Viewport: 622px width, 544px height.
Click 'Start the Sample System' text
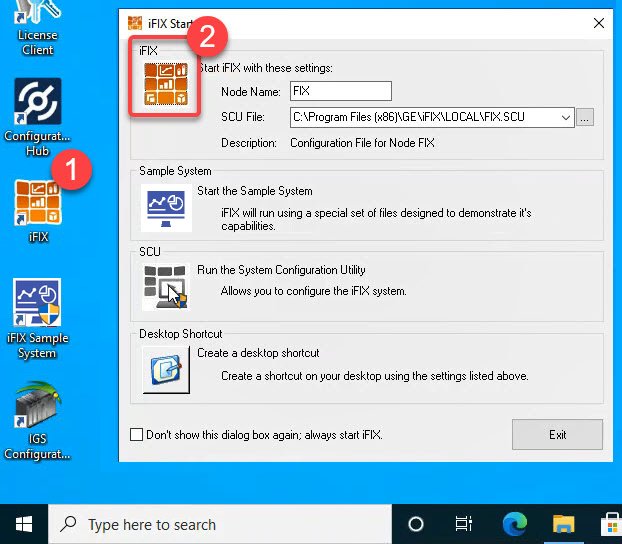pyautogui.click(x=255, y=191)
